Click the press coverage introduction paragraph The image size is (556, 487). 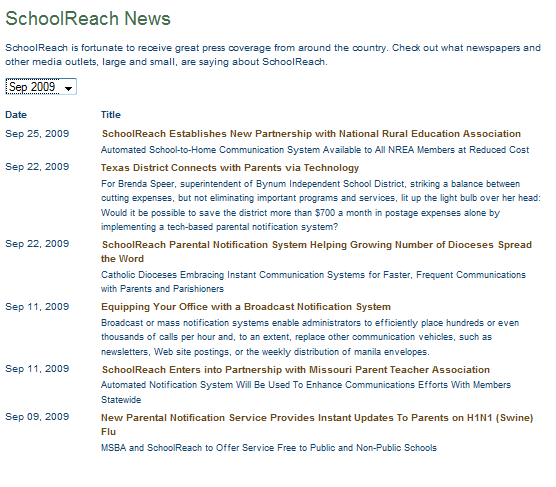273,55
